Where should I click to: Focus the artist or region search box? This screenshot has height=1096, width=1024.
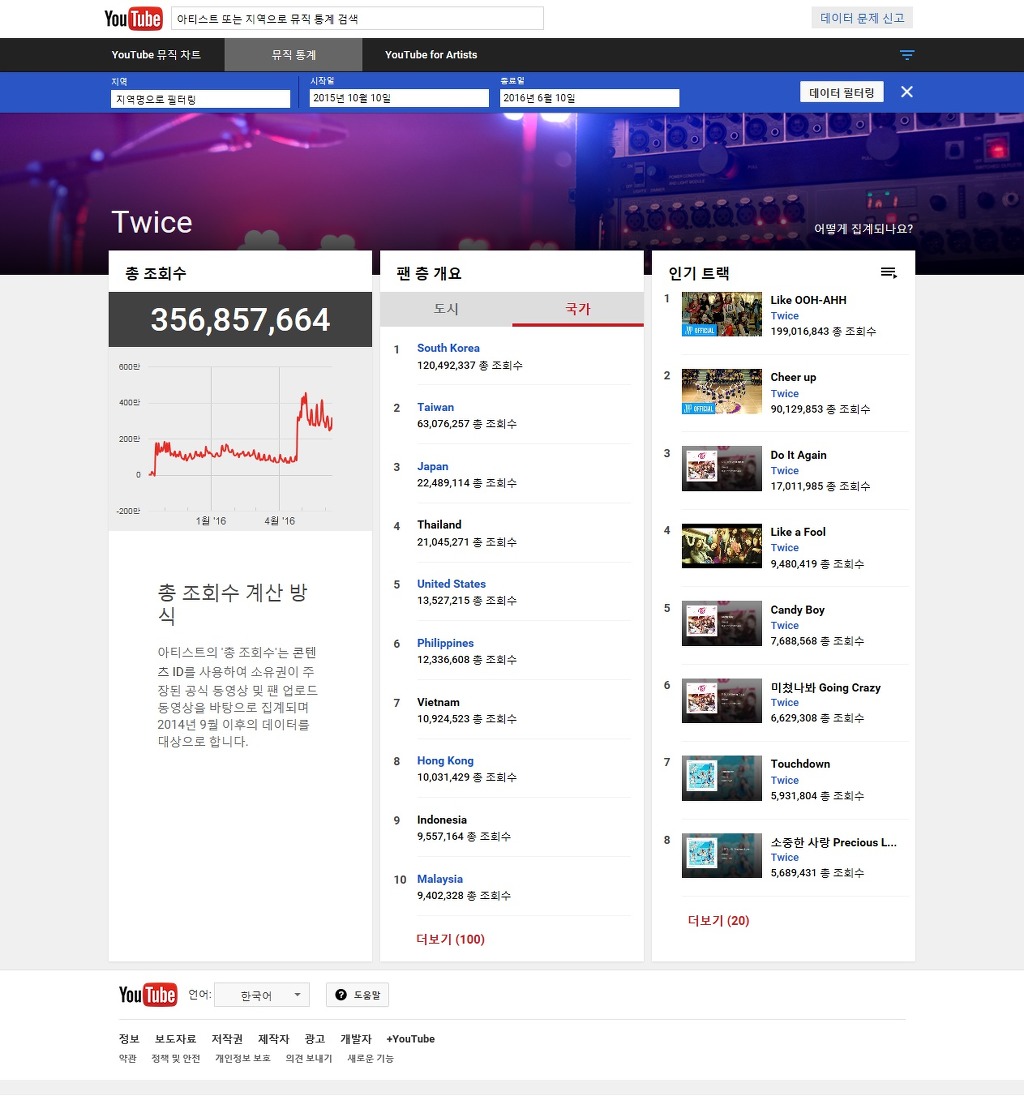357,19
